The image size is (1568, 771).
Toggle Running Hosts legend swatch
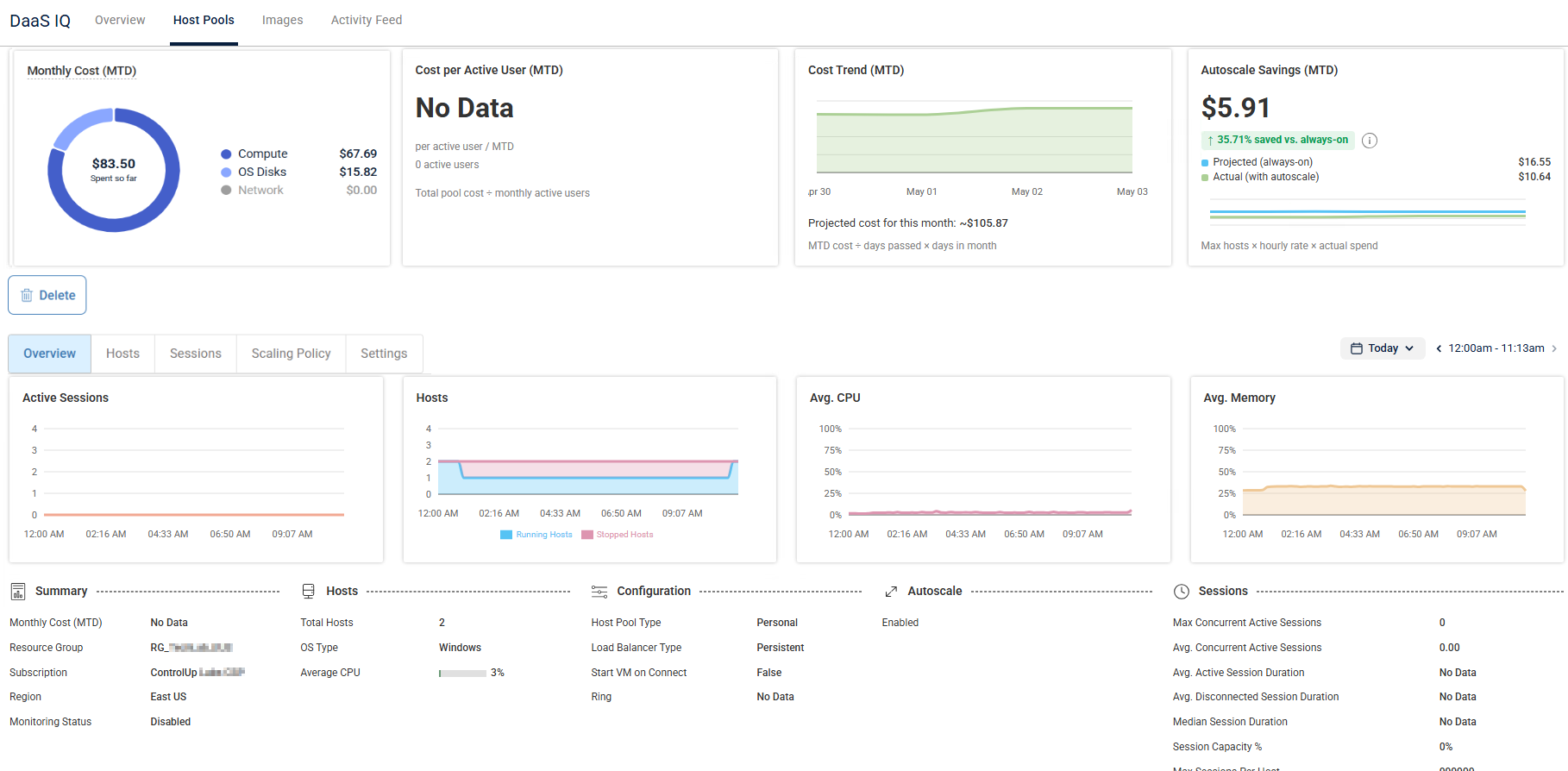tap(506, 535)
